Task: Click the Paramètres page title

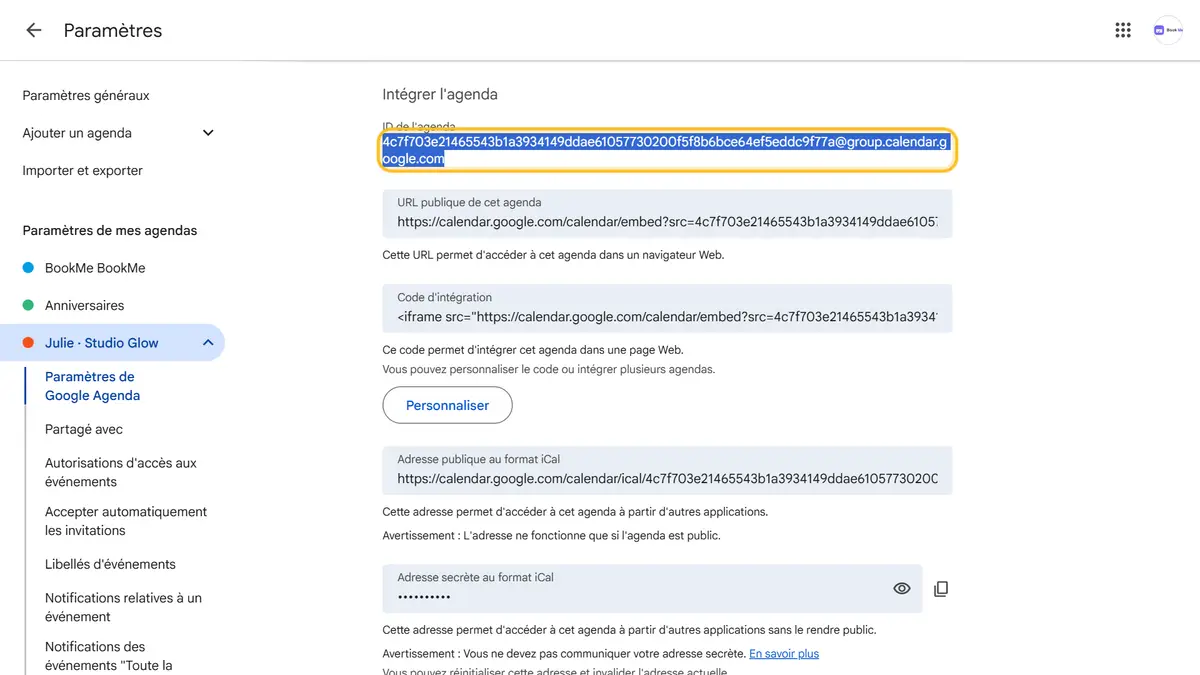Action: 113,30
